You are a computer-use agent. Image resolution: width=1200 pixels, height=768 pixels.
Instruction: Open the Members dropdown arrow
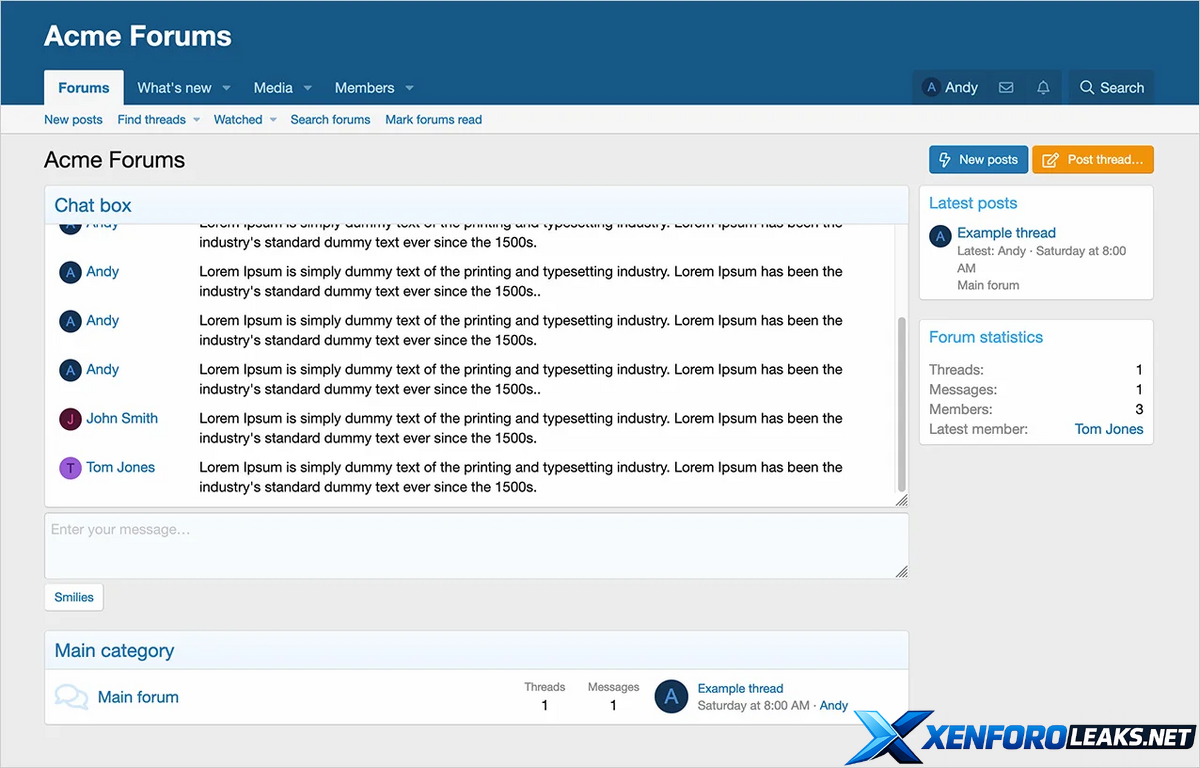[x=410, y=88]
